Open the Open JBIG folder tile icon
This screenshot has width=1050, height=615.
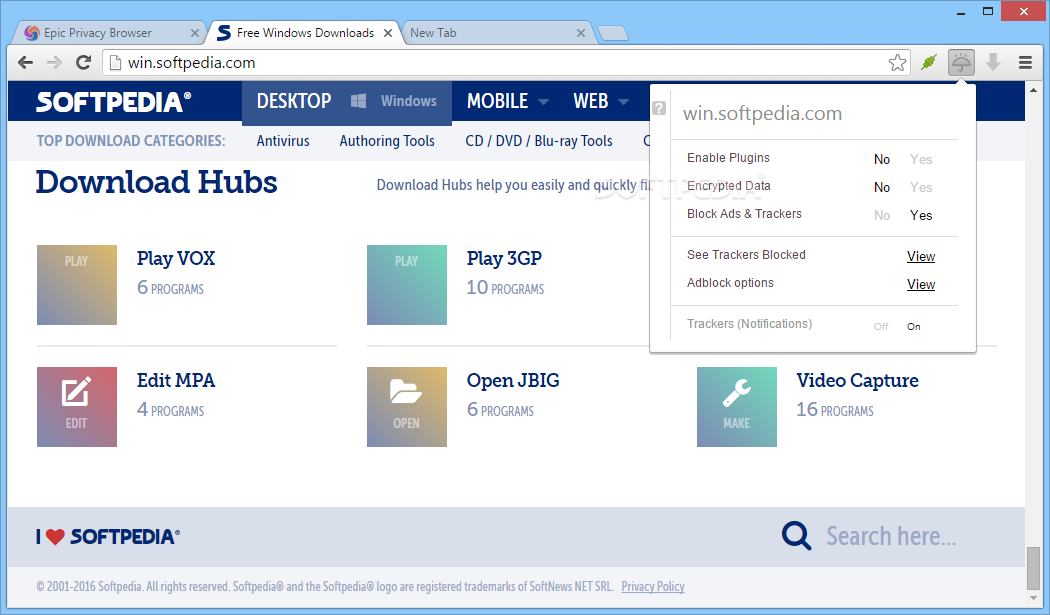406,407
